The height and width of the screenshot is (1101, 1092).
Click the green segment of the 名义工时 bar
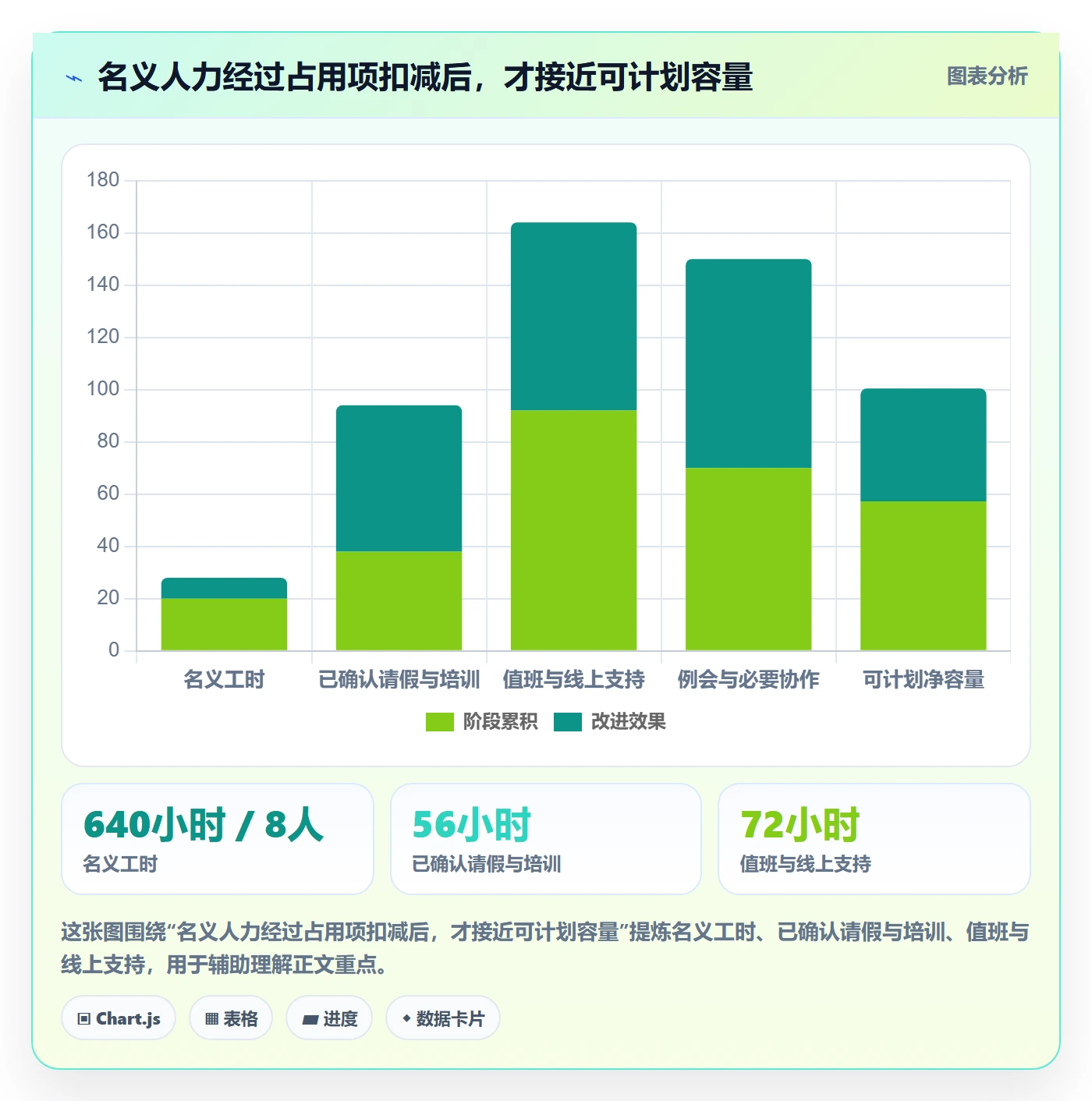[224, 625]
